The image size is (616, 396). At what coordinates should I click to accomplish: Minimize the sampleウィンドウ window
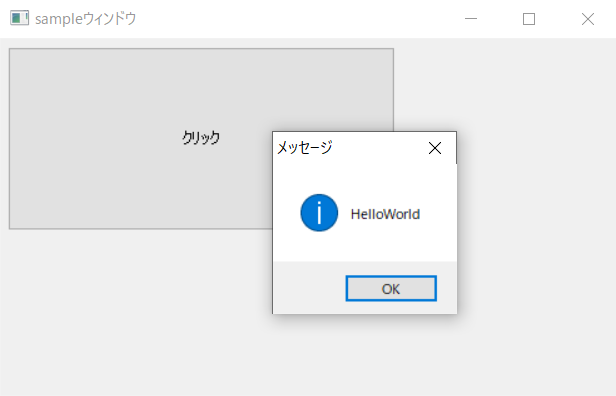(471, 18)
